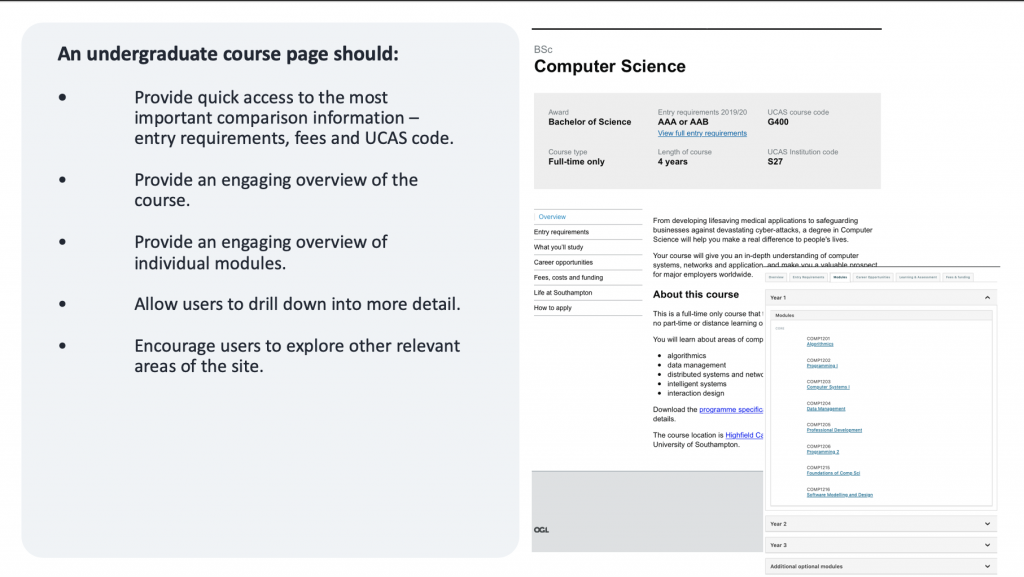Select the Modules tab
Screen dimensions: 1024x577
[x=840, y=277]
